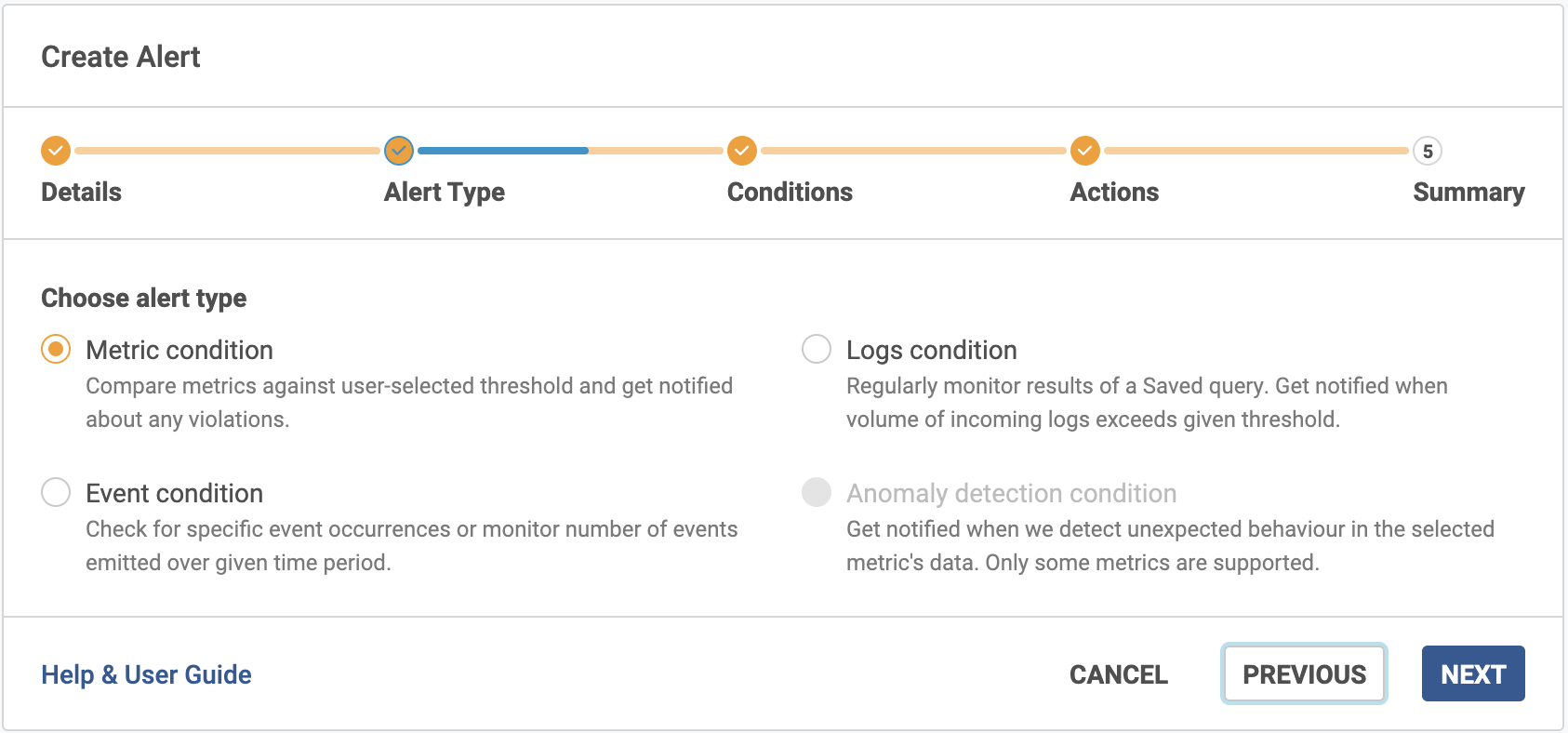Go to the Details step label
Image resolution: width=1568 pixels, height=733 pixels.
click(x=81, y=192)
